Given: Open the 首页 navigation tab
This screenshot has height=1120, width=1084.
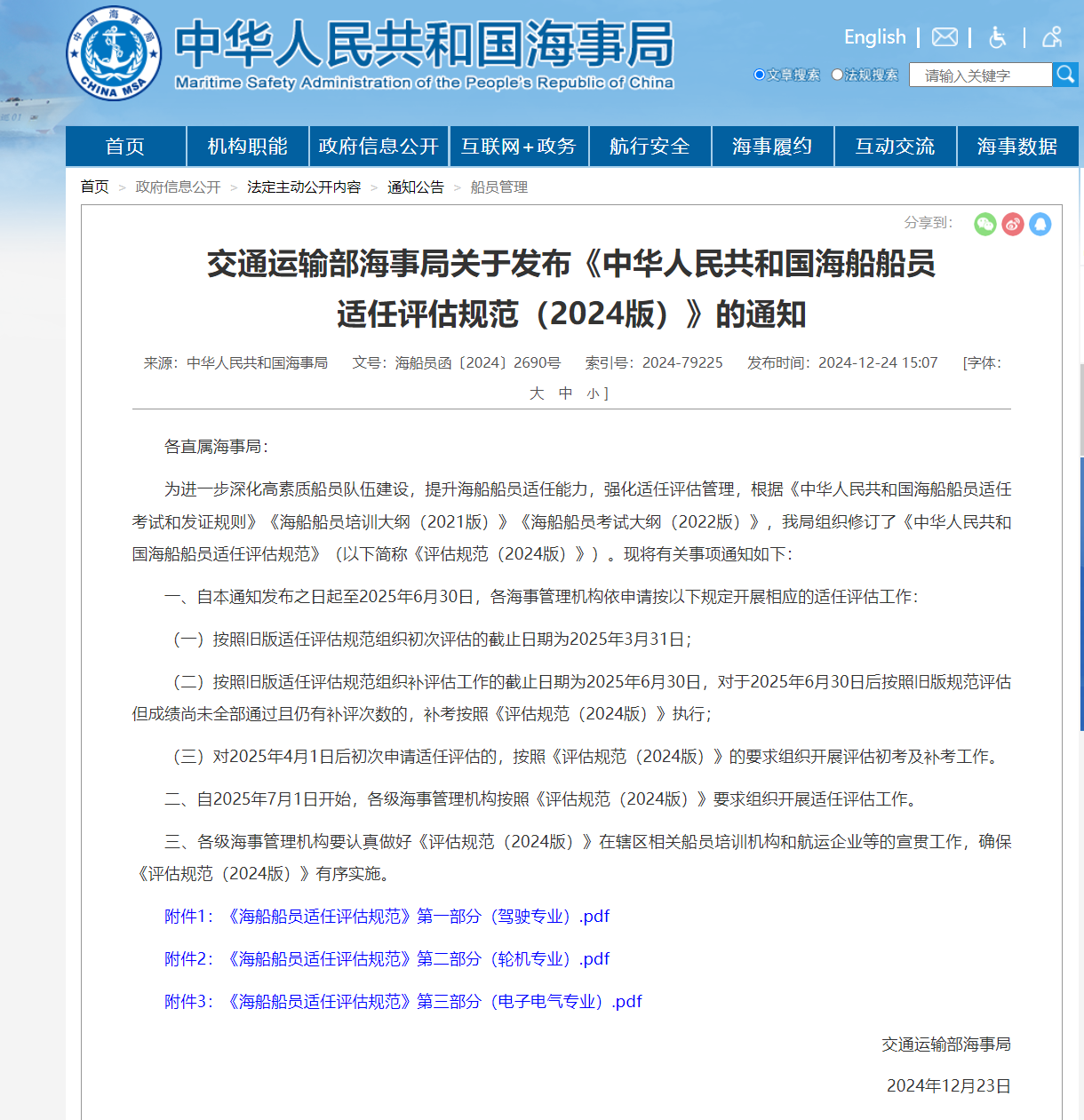Looking at the screenshot, I should click(x=125, y=146).
